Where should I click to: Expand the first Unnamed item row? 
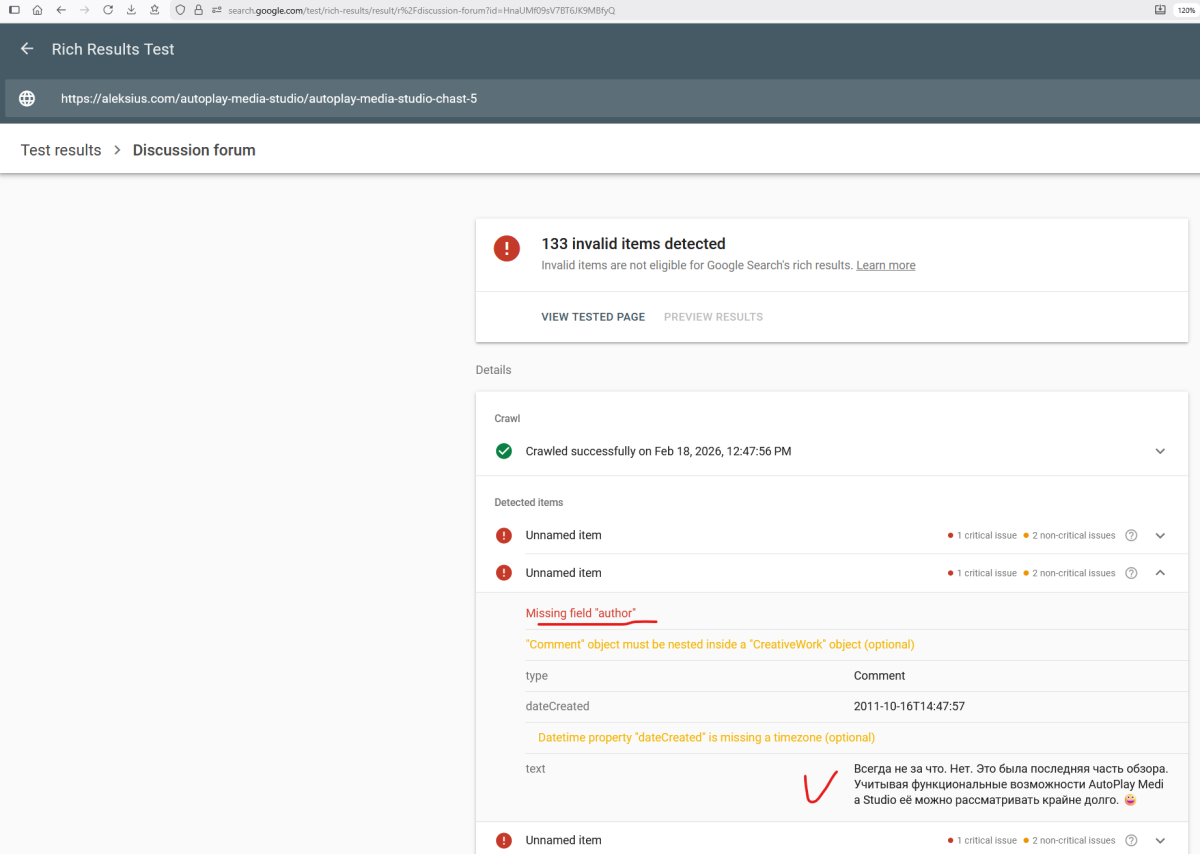[1160, 535]
